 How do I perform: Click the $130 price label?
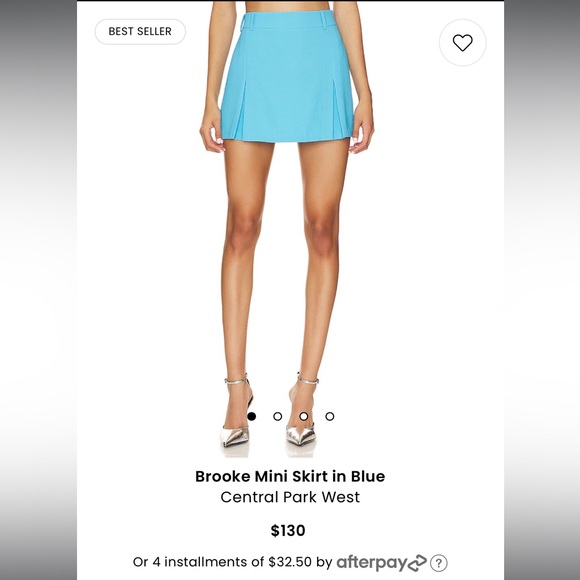tap(288, 530)
